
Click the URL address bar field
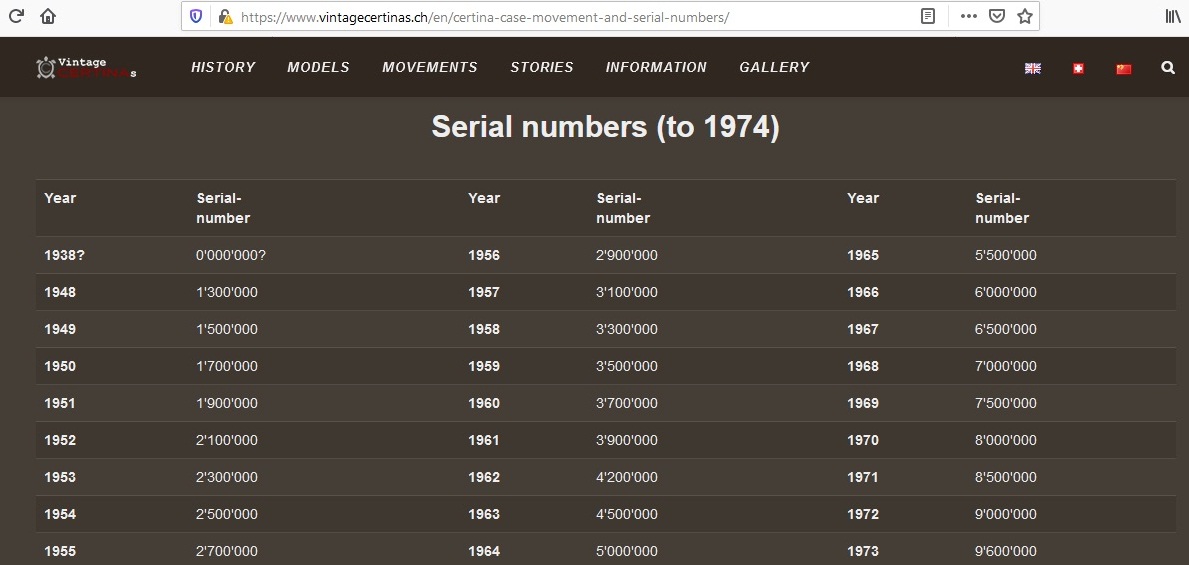[x=570, y=16]
